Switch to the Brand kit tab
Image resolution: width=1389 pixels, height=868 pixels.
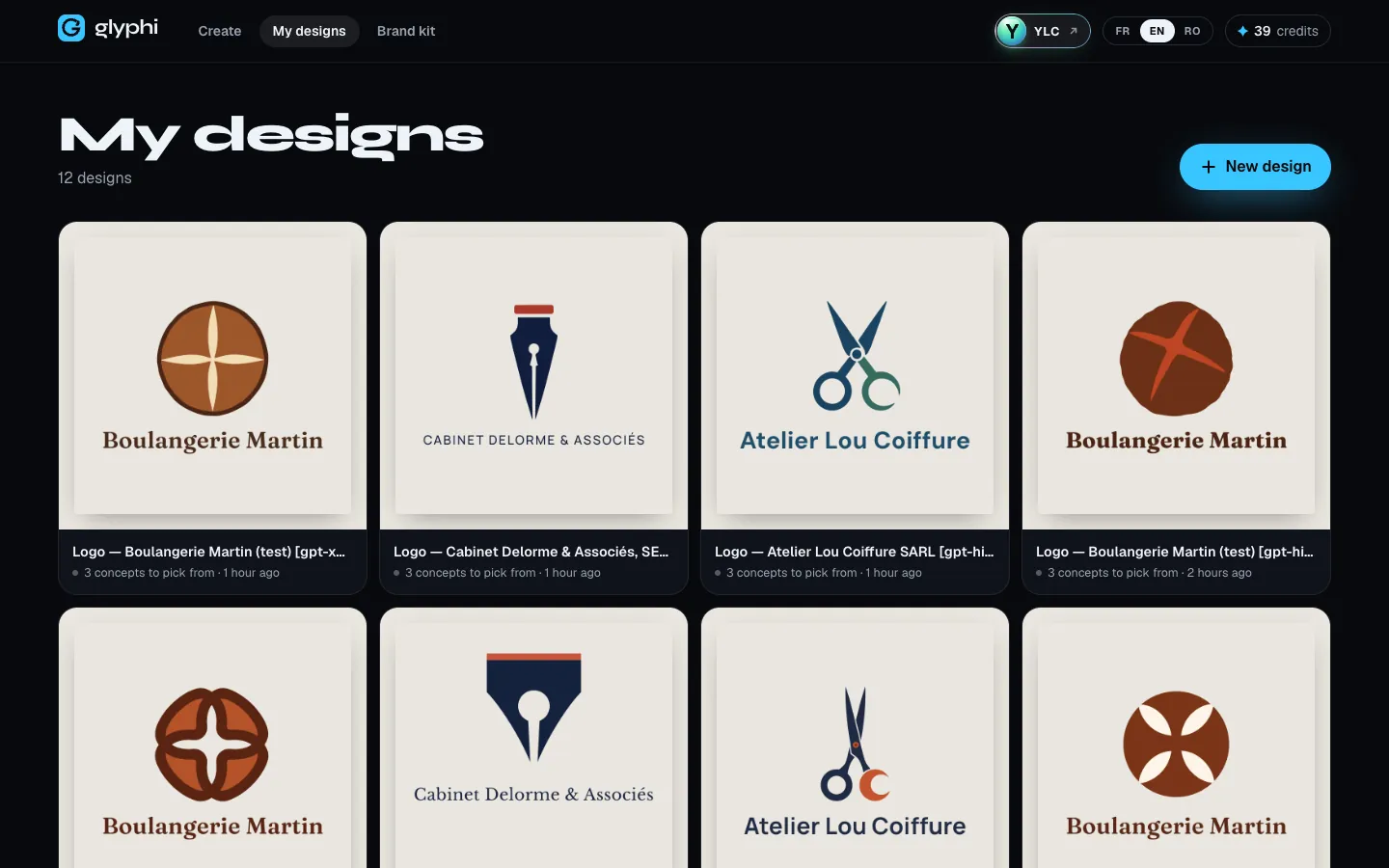click(406, 31)
